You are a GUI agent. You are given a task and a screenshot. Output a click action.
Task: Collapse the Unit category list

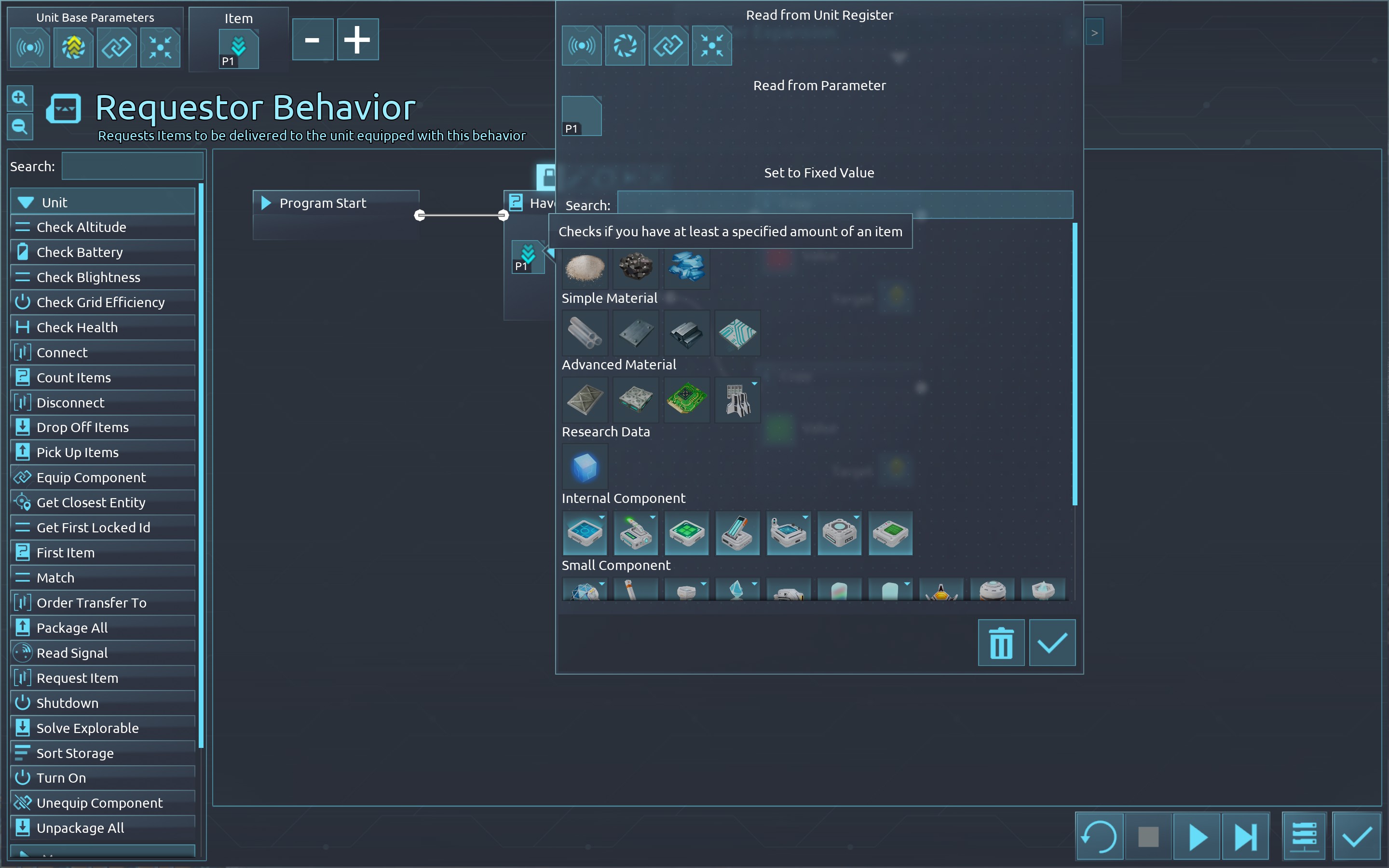[x=26, y=203]
